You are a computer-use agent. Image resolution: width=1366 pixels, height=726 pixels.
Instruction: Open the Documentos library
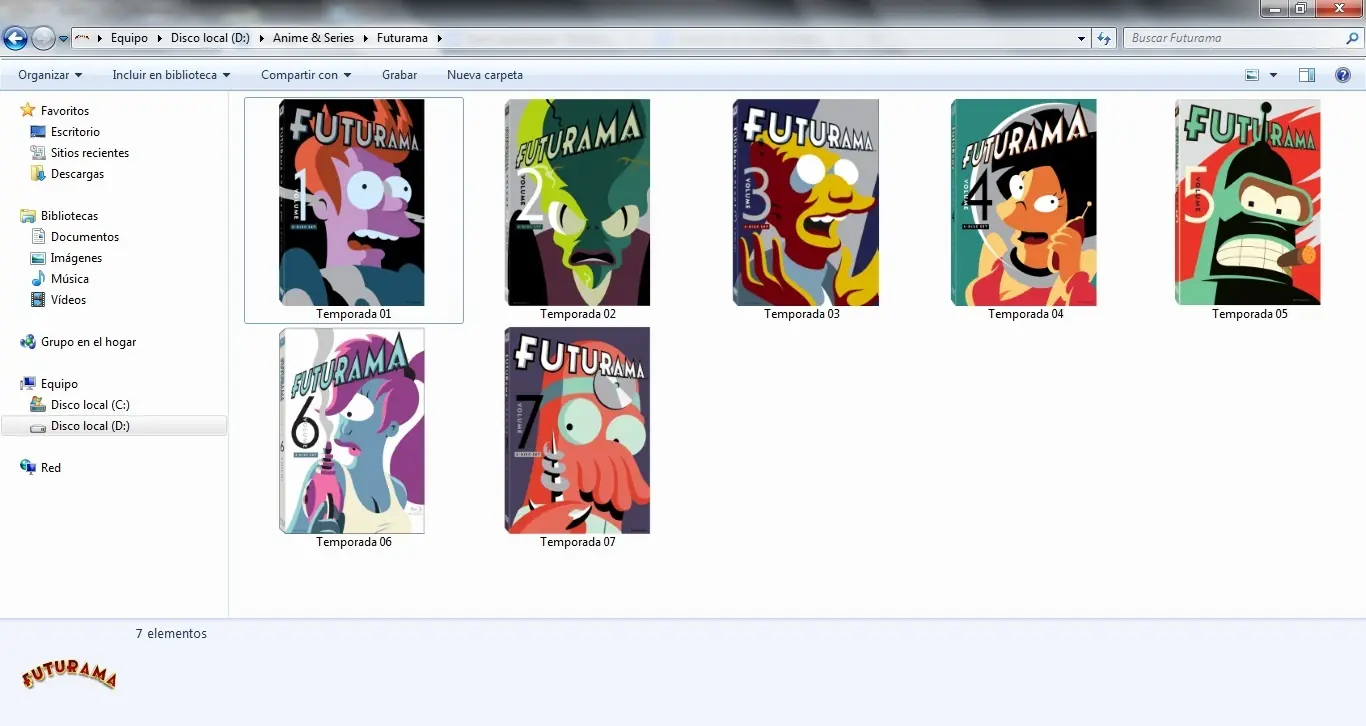[85, 237]
